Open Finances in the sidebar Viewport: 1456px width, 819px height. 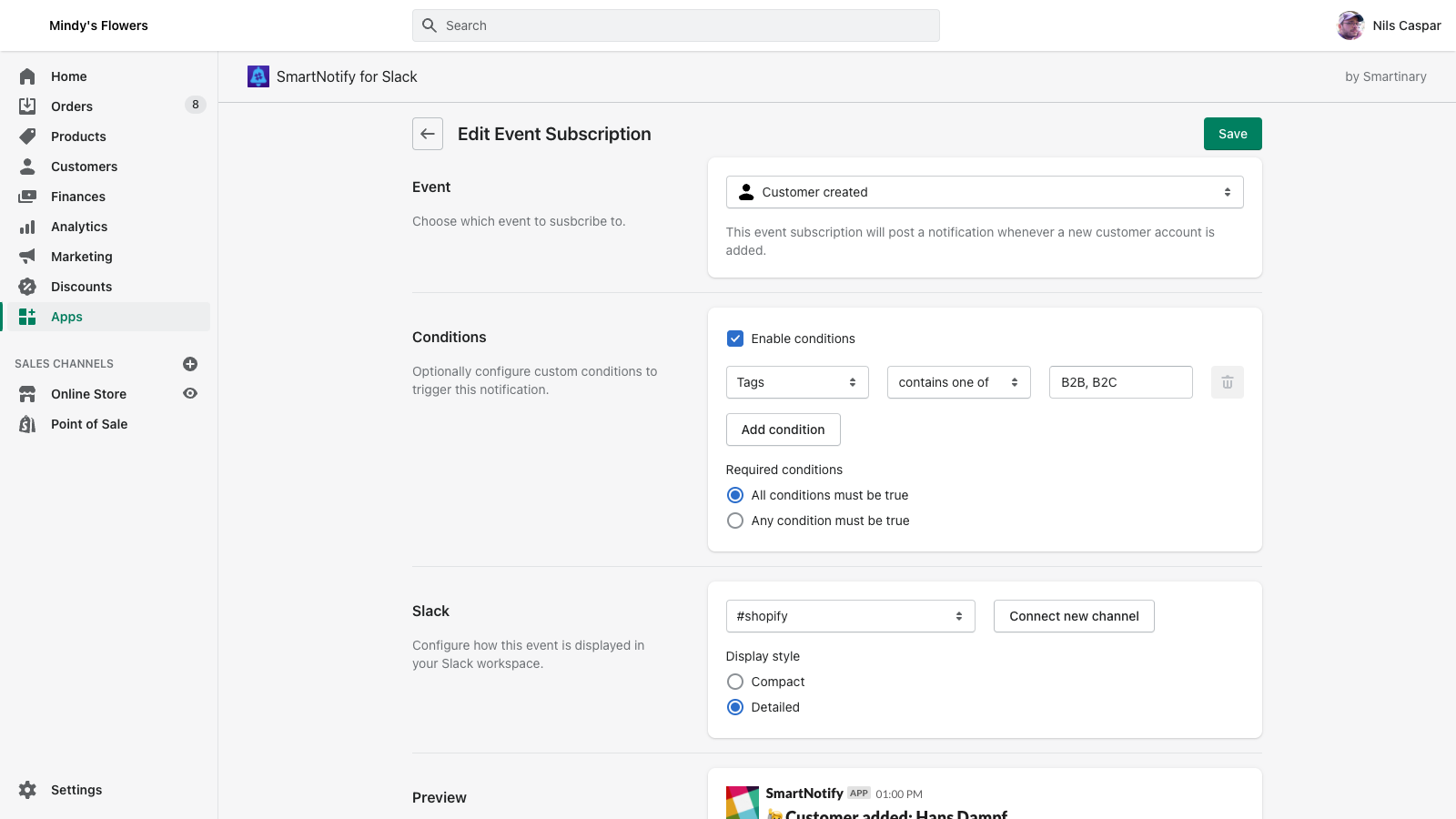click(x=78, y=197)
